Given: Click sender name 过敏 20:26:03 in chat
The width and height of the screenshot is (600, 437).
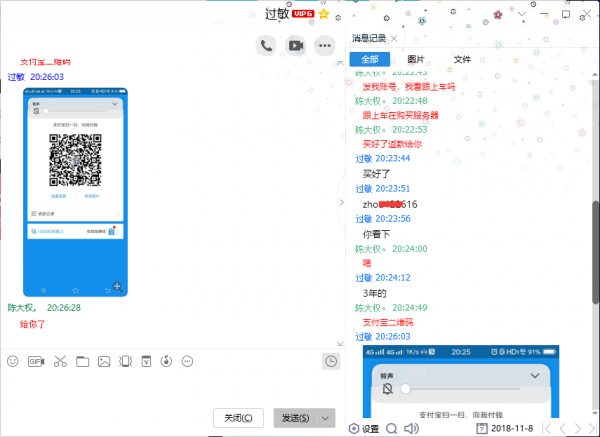Looking at the screenshot, I should [36, 77].
